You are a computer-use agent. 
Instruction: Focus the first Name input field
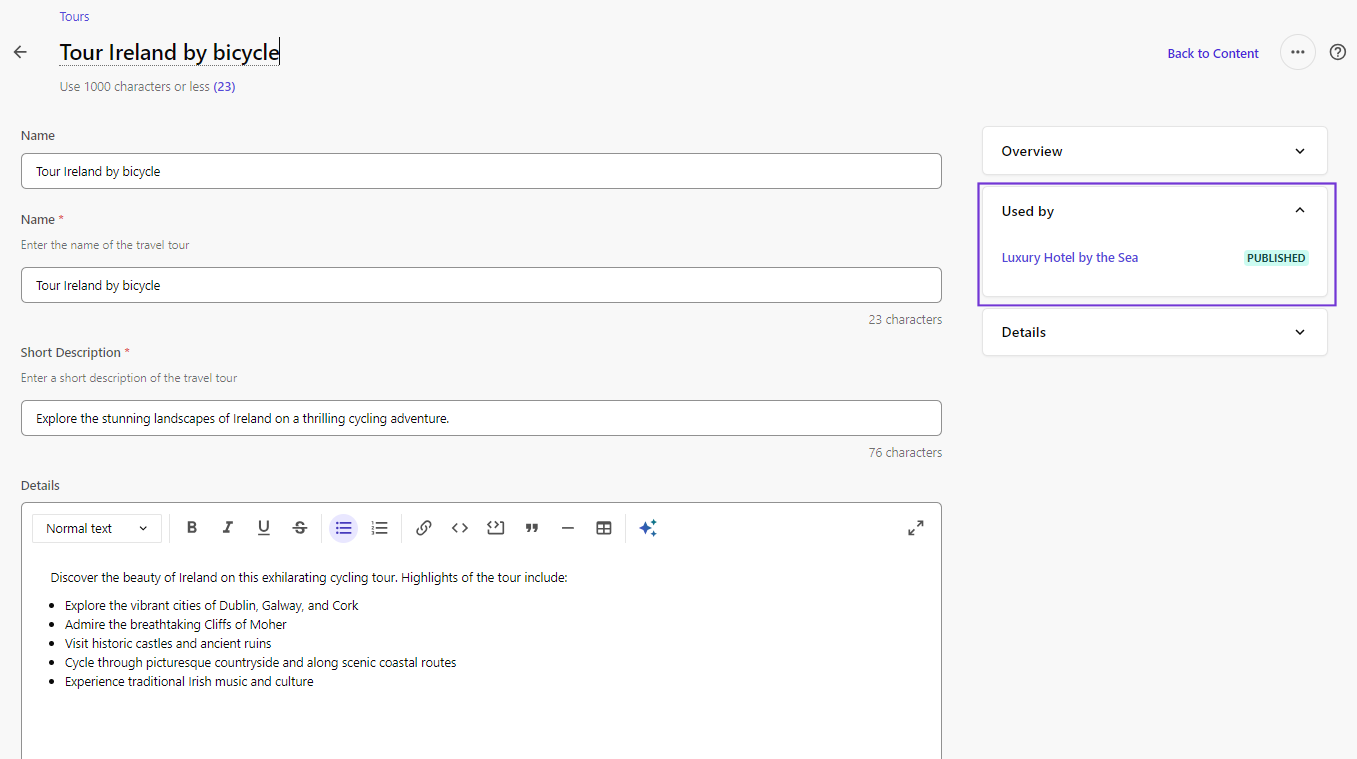(481, 171)
